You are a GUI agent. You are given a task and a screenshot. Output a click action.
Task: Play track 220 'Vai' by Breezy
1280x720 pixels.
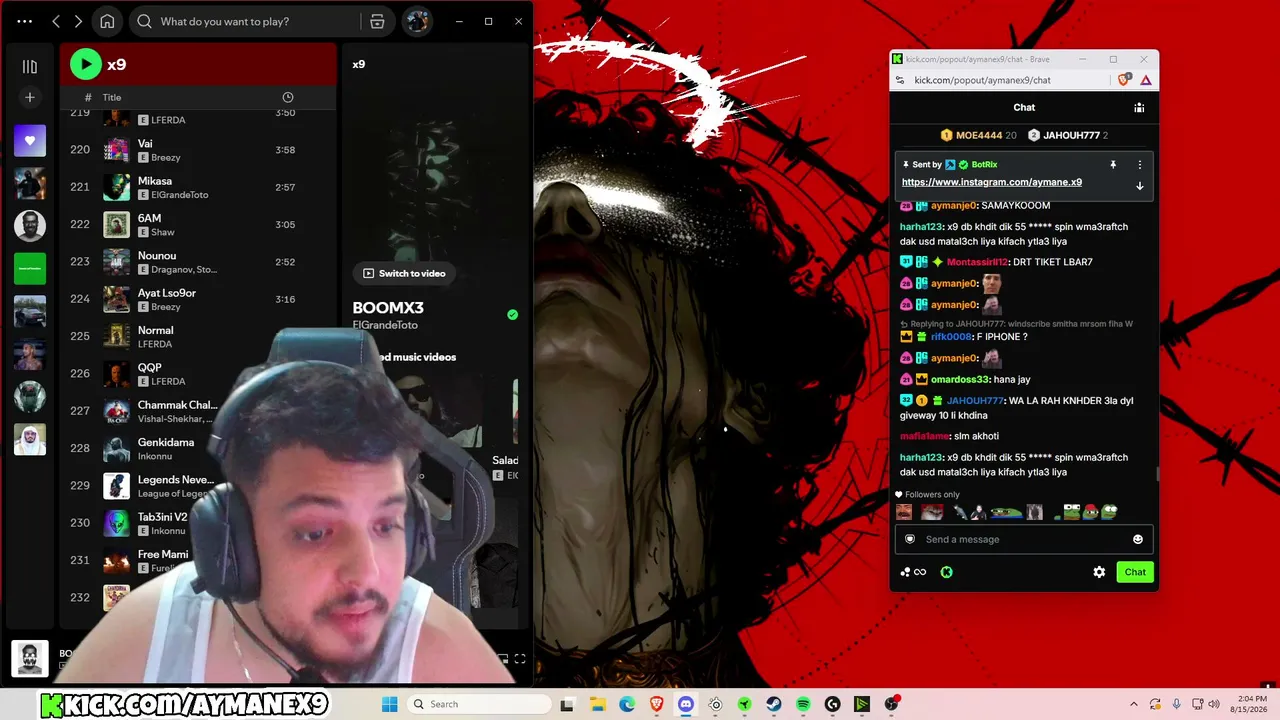(x=198, y=150)
